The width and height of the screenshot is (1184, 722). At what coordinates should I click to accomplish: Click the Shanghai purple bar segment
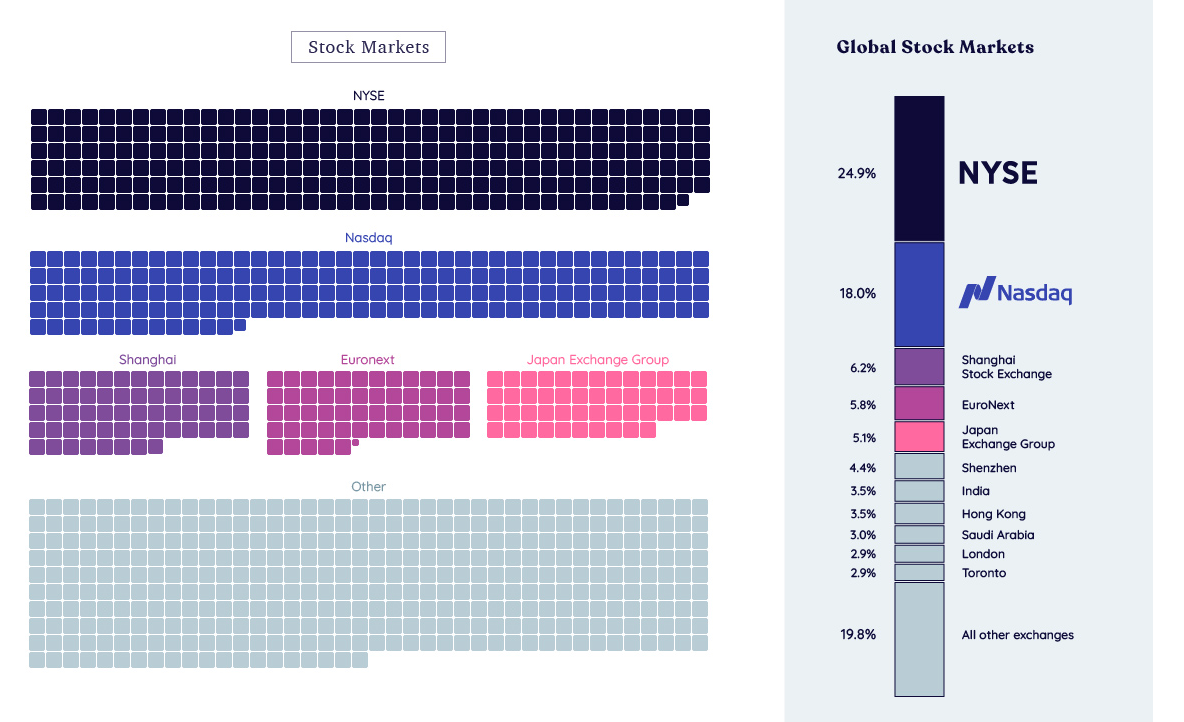click(919, 366)
